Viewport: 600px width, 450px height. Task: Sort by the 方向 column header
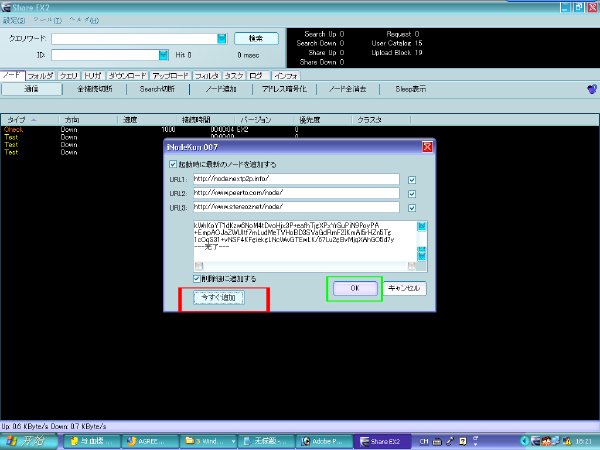coord(88,120)
